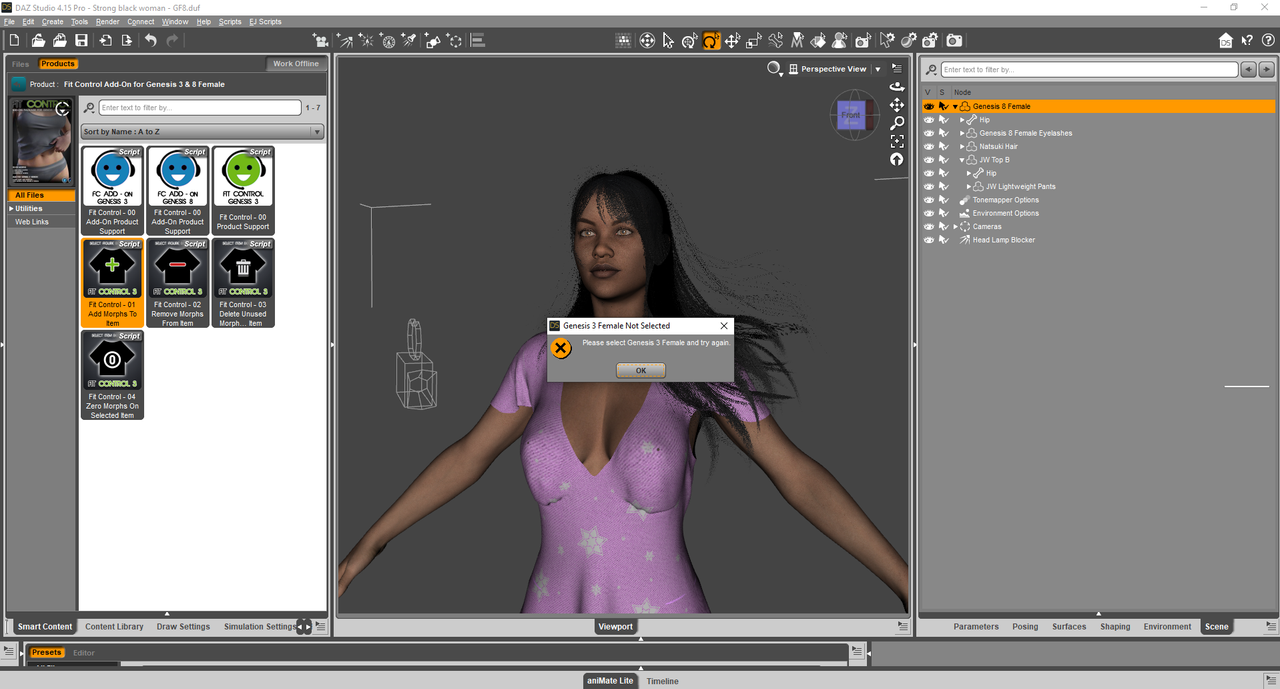Hide Genesis 8 Female with eye icon
Viewport: 1280px width, 689px height.
click(x=928, y=106)
